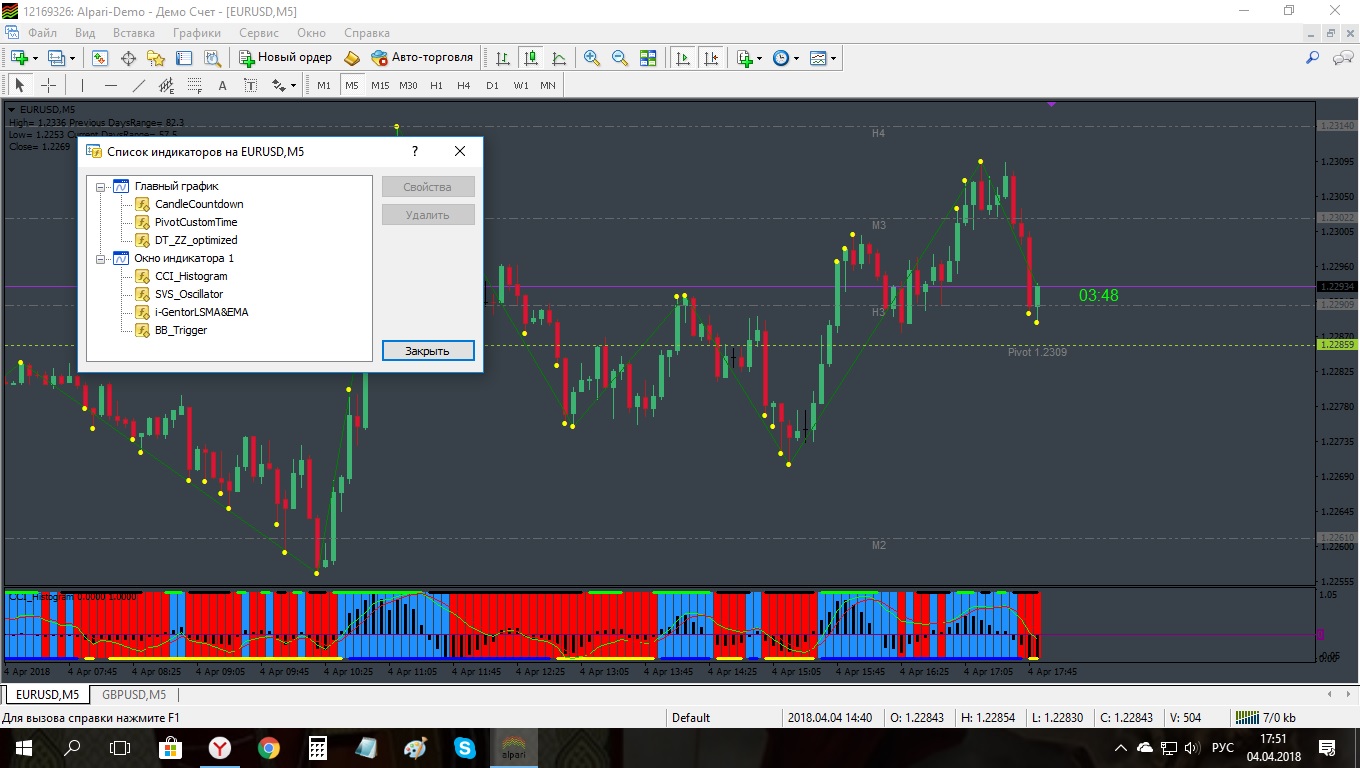Switch chart to the H1 timeframe
Image resolution: width=1360 pixels, height=768 pixels.
(x=436, y=85)
